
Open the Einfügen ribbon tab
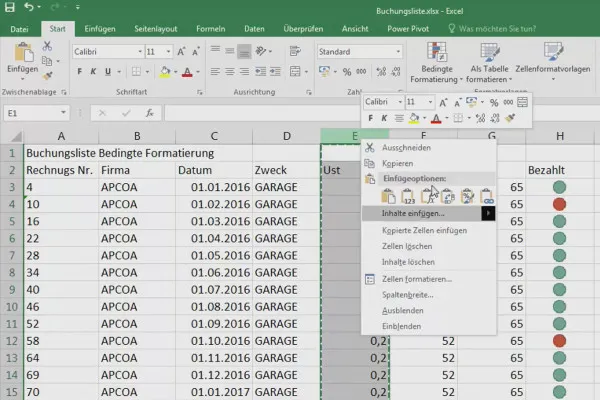click(100, 29)
